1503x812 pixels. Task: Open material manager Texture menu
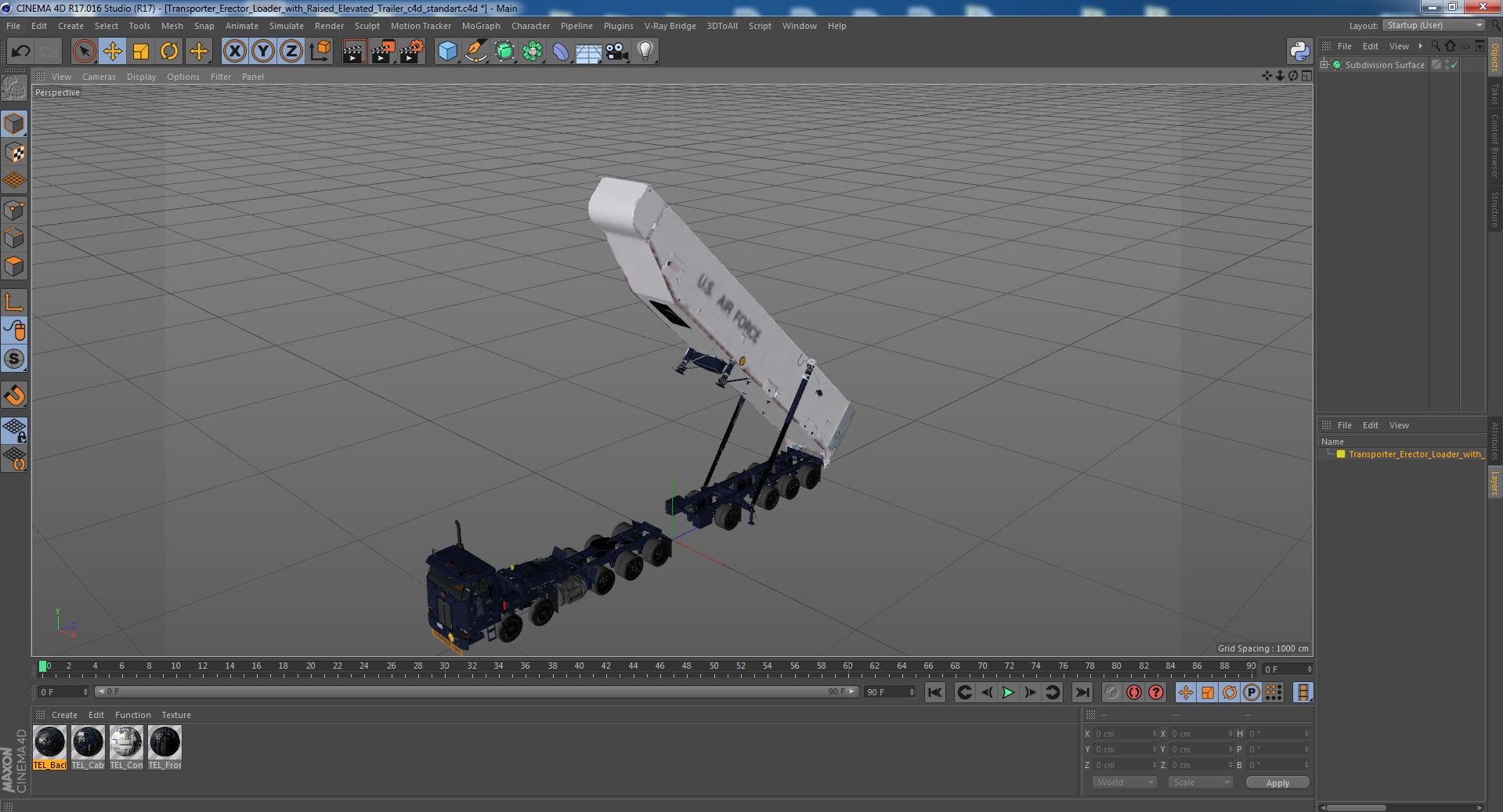pos(176,715)
